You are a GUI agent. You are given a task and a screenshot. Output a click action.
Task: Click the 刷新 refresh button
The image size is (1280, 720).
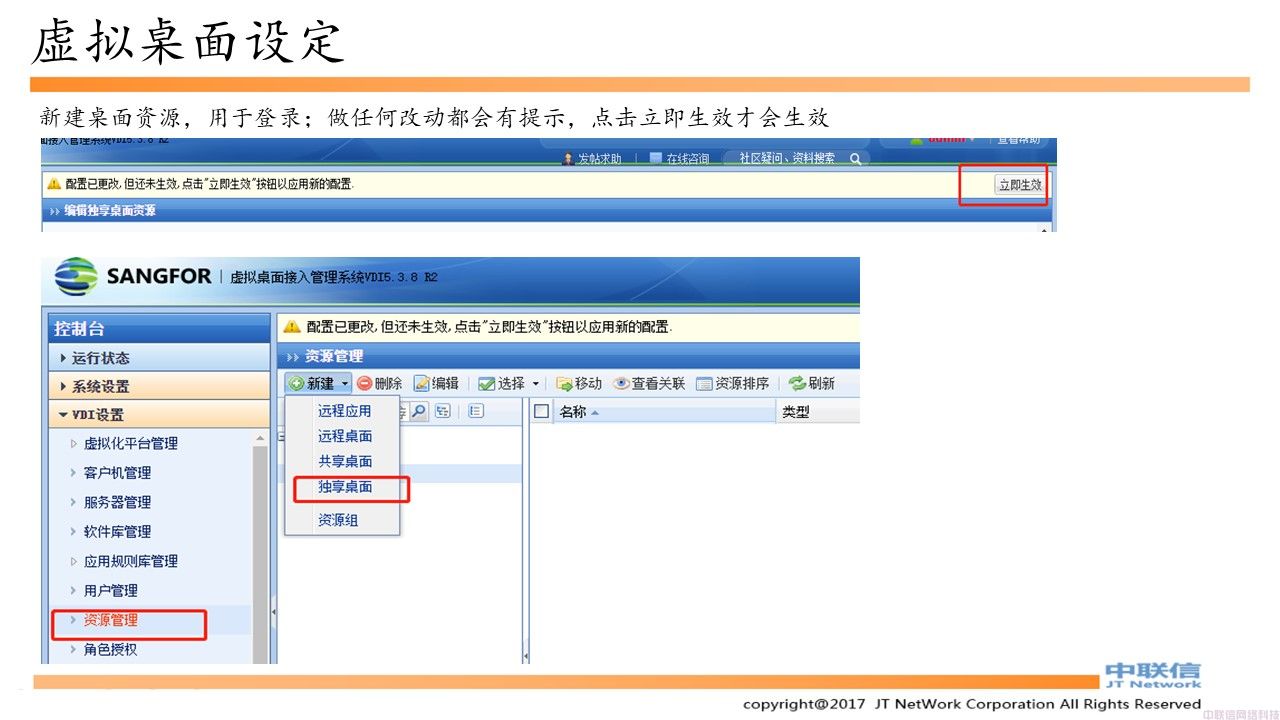click(x=811, y=384)
